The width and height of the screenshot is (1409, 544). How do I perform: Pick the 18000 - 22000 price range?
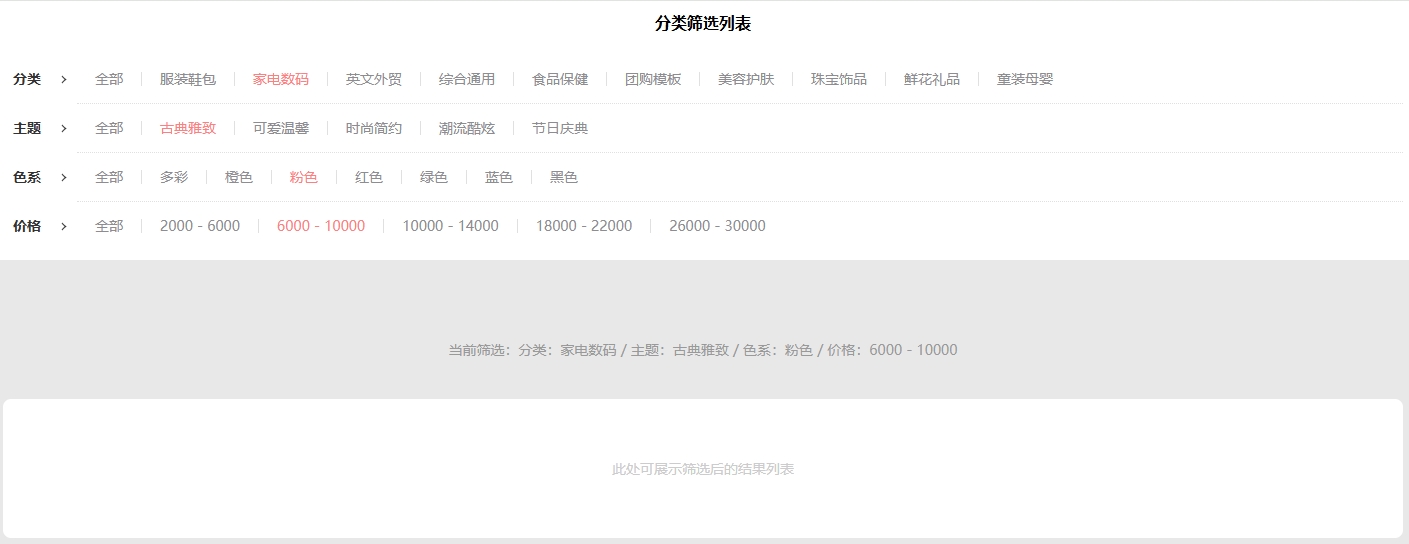tap(584, 226)
